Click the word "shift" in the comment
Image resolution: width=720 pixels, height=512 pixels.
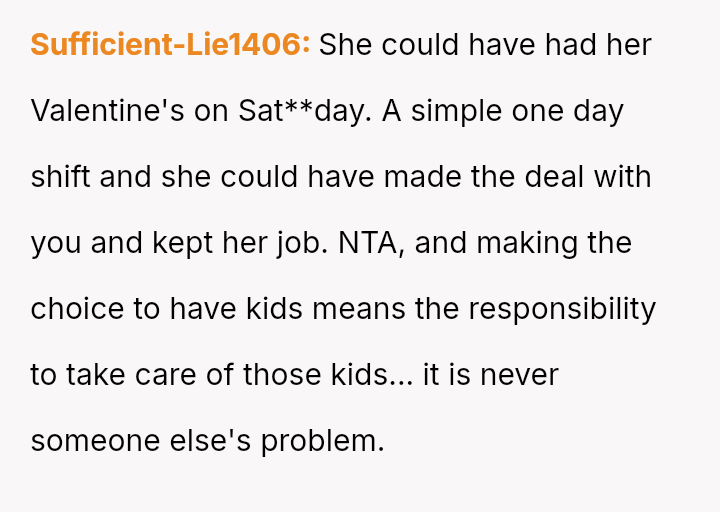tap(60, 177)
